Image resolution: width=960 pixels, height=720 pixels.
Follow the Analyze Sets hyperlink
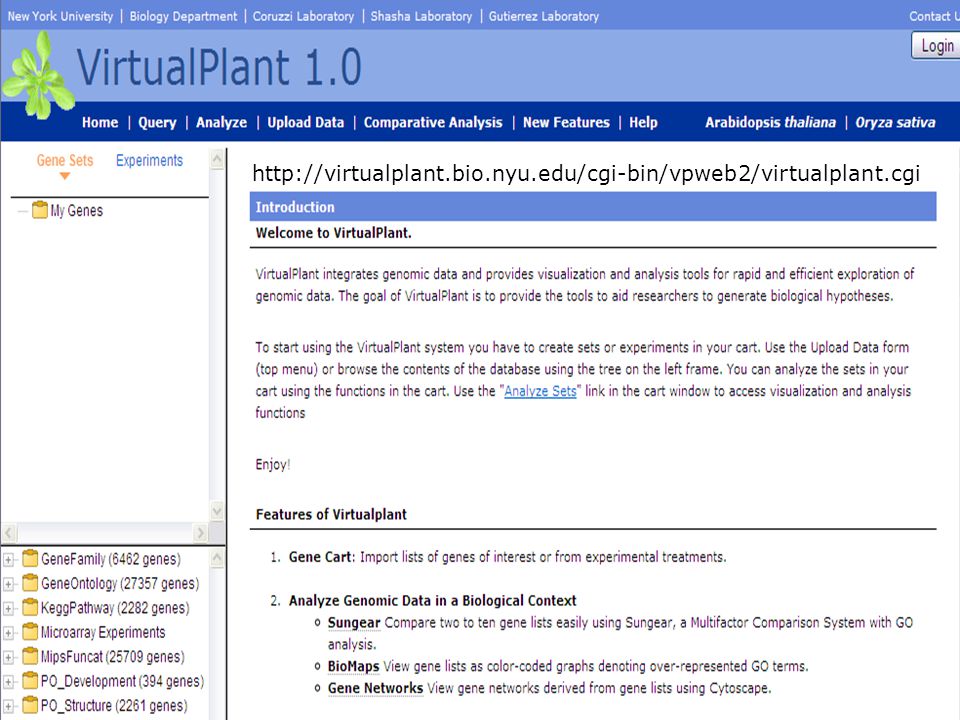tap(540, 391)
